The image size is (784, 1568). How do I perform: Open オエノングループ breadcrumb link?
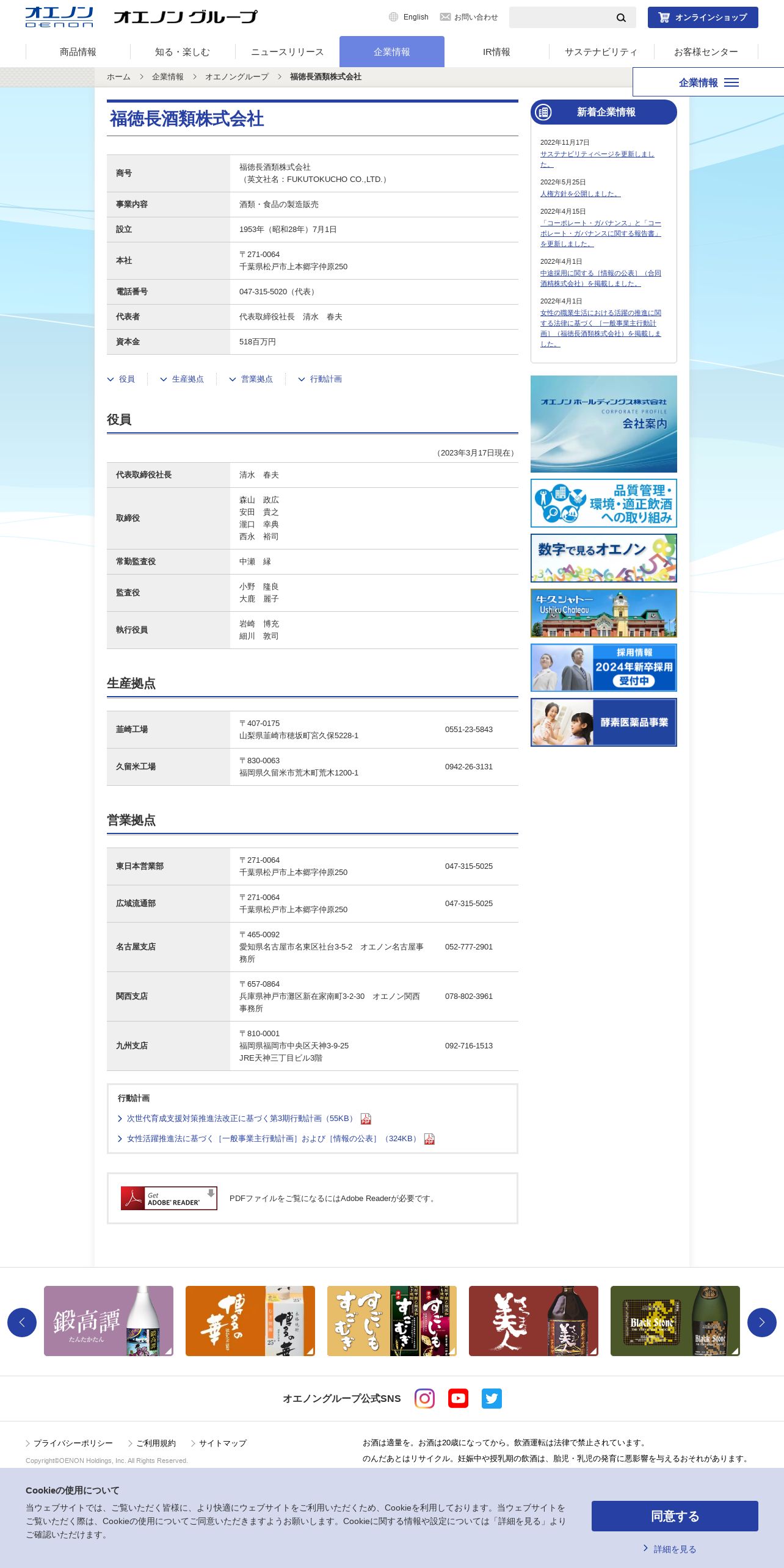tap(237, 77)
